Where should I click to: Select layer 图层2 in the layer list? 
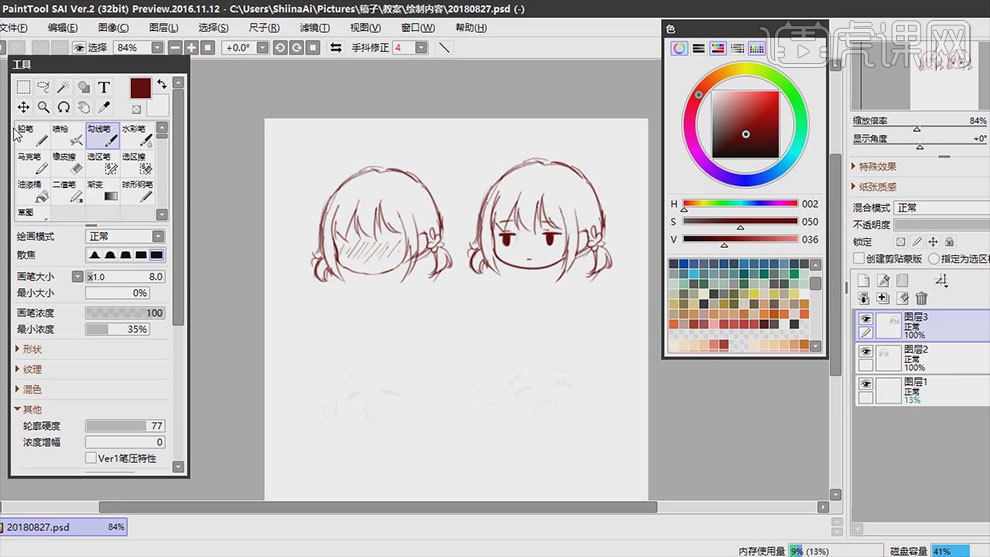pos(922,358)
